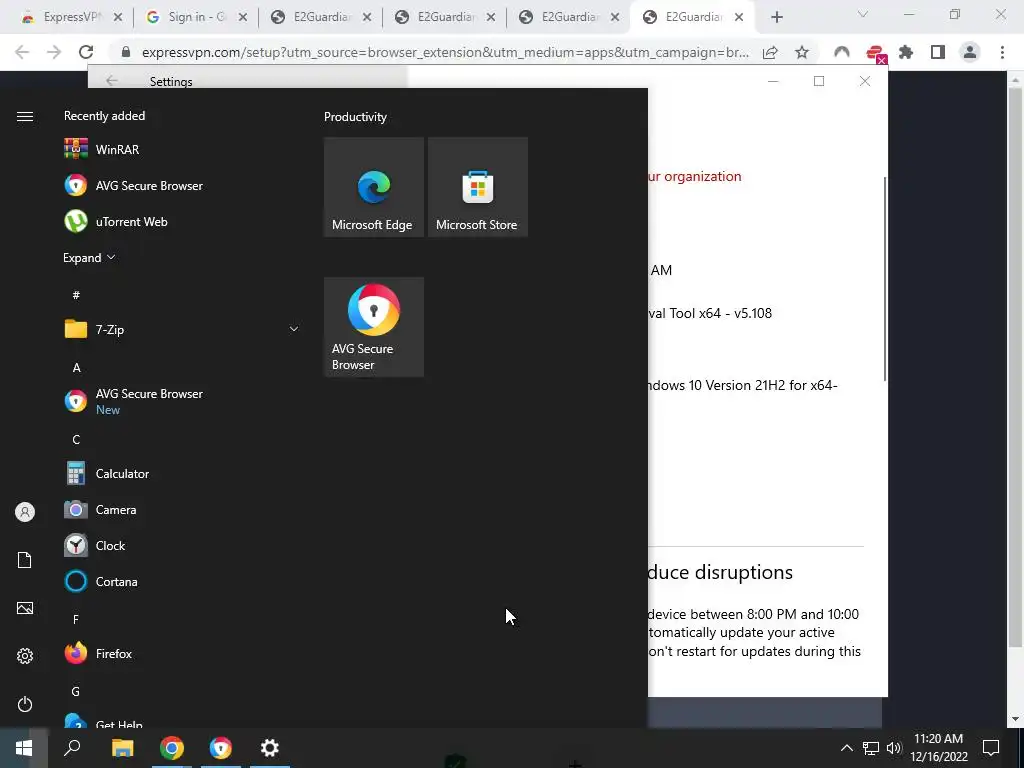Switch to the ExpressVPN tab
This screenshot has height=768, width=1024.
pyautogui.click(x=71, y=17)
